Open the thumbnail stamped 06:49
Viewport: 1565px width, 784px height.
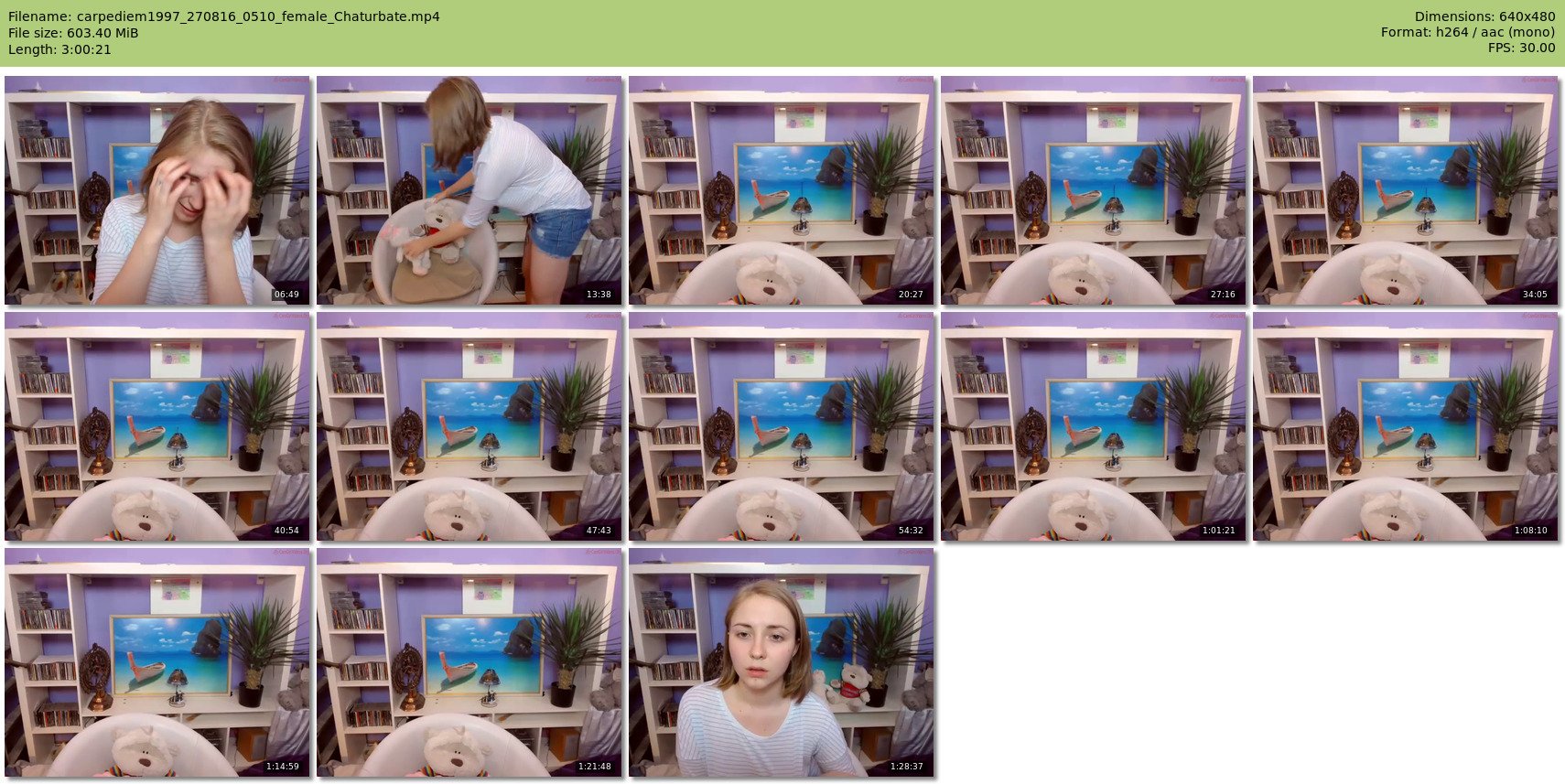(157, 190)
